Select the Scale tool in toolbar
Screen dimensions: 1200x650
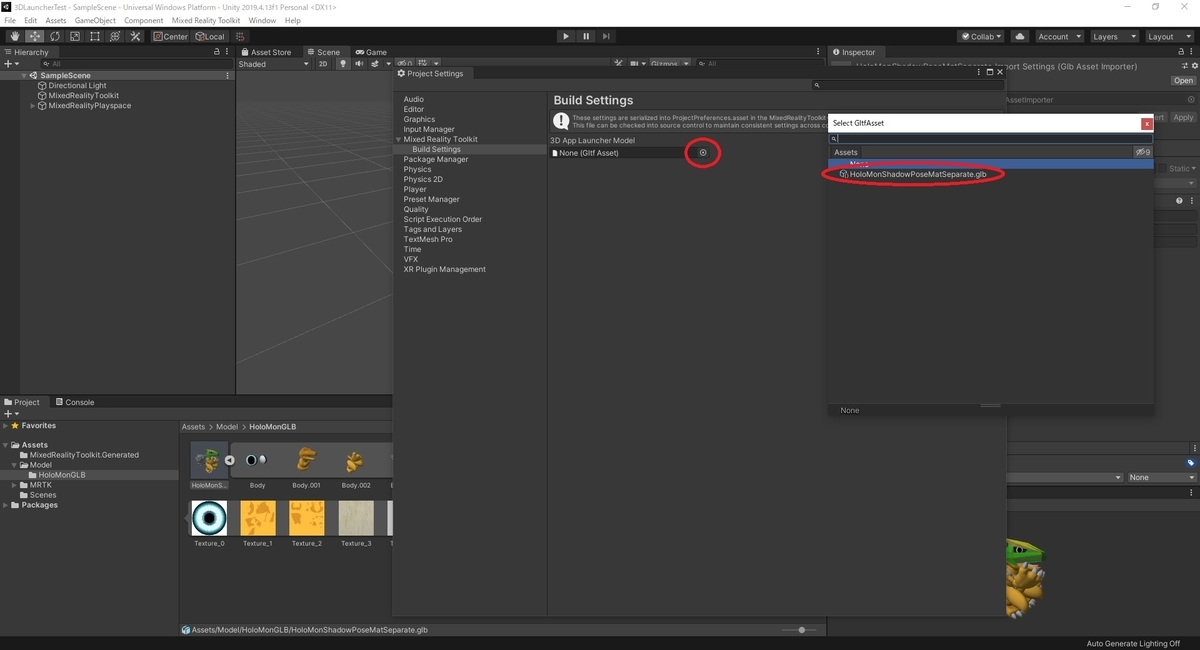click(x=74, y=36)
